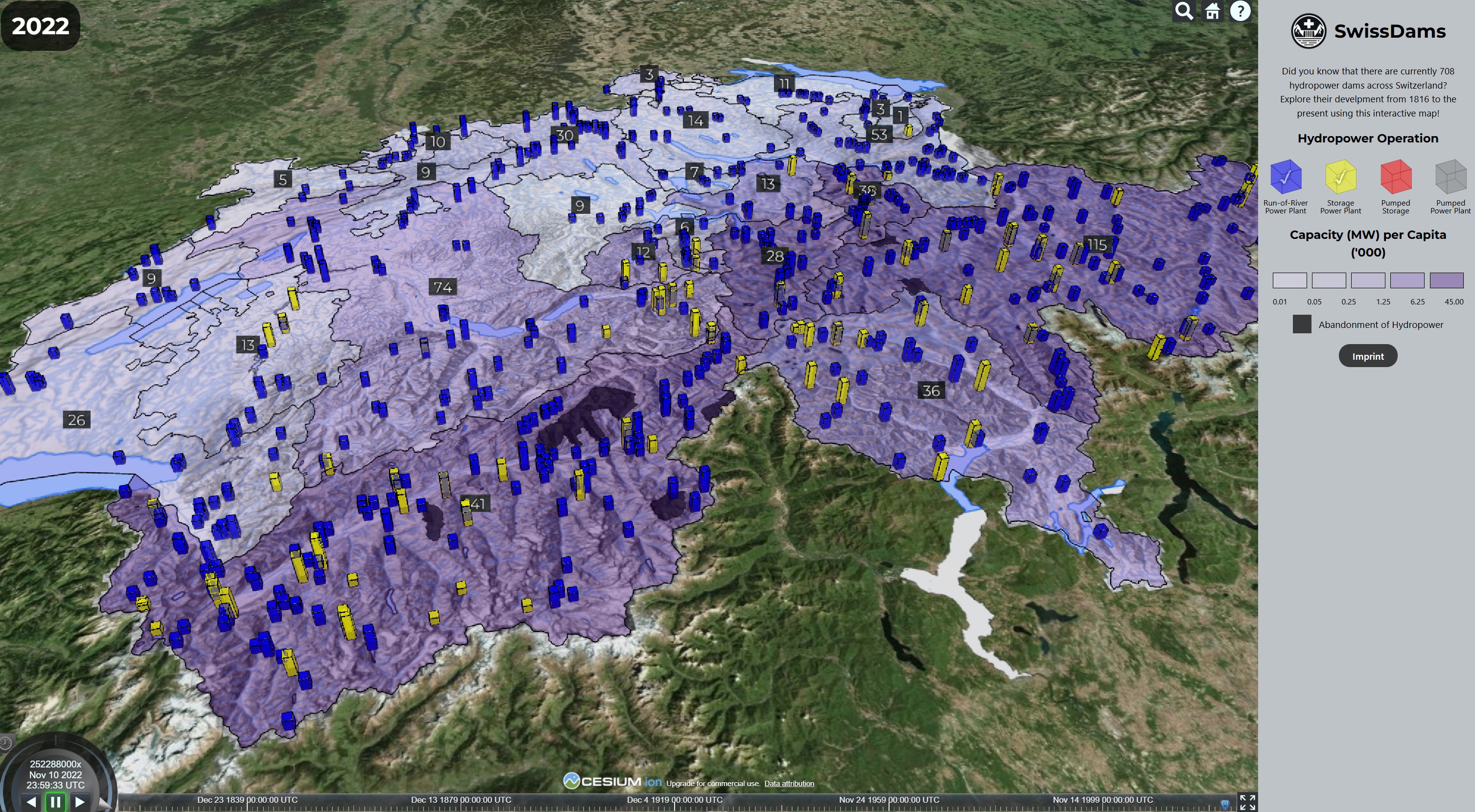1475x812 pixels.
Task: Reset view with the home icon
Action: coord(1212,11)
